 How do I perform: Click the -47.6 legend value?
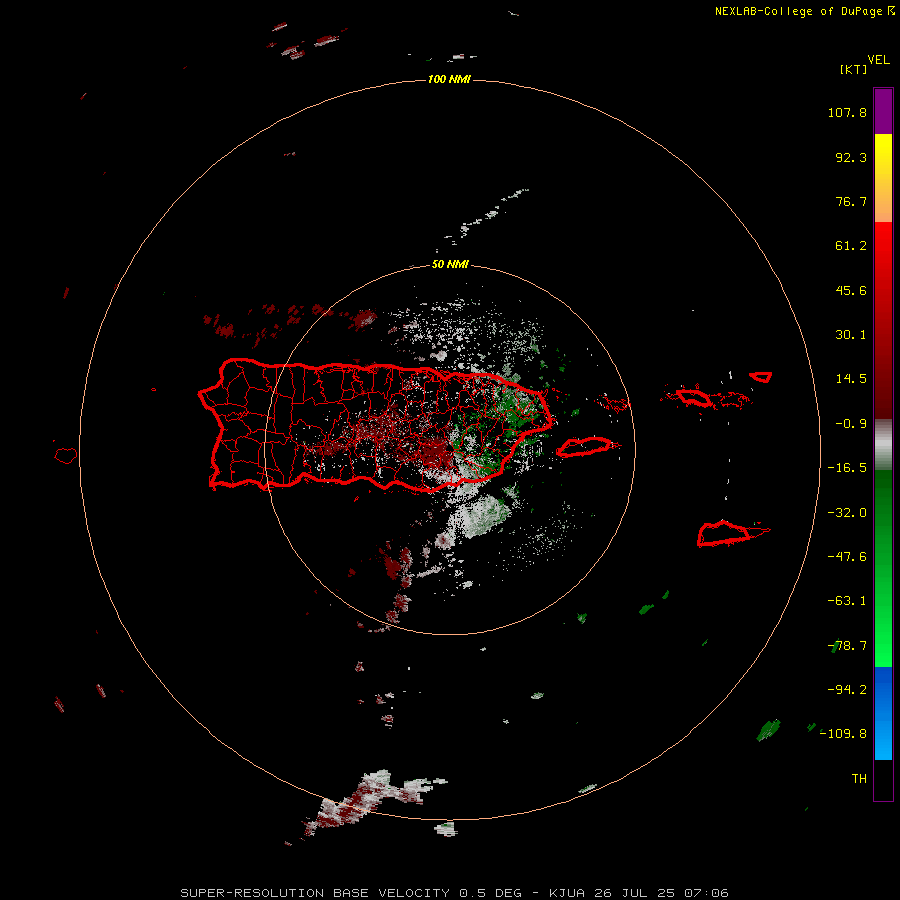(x=847, y=557)
